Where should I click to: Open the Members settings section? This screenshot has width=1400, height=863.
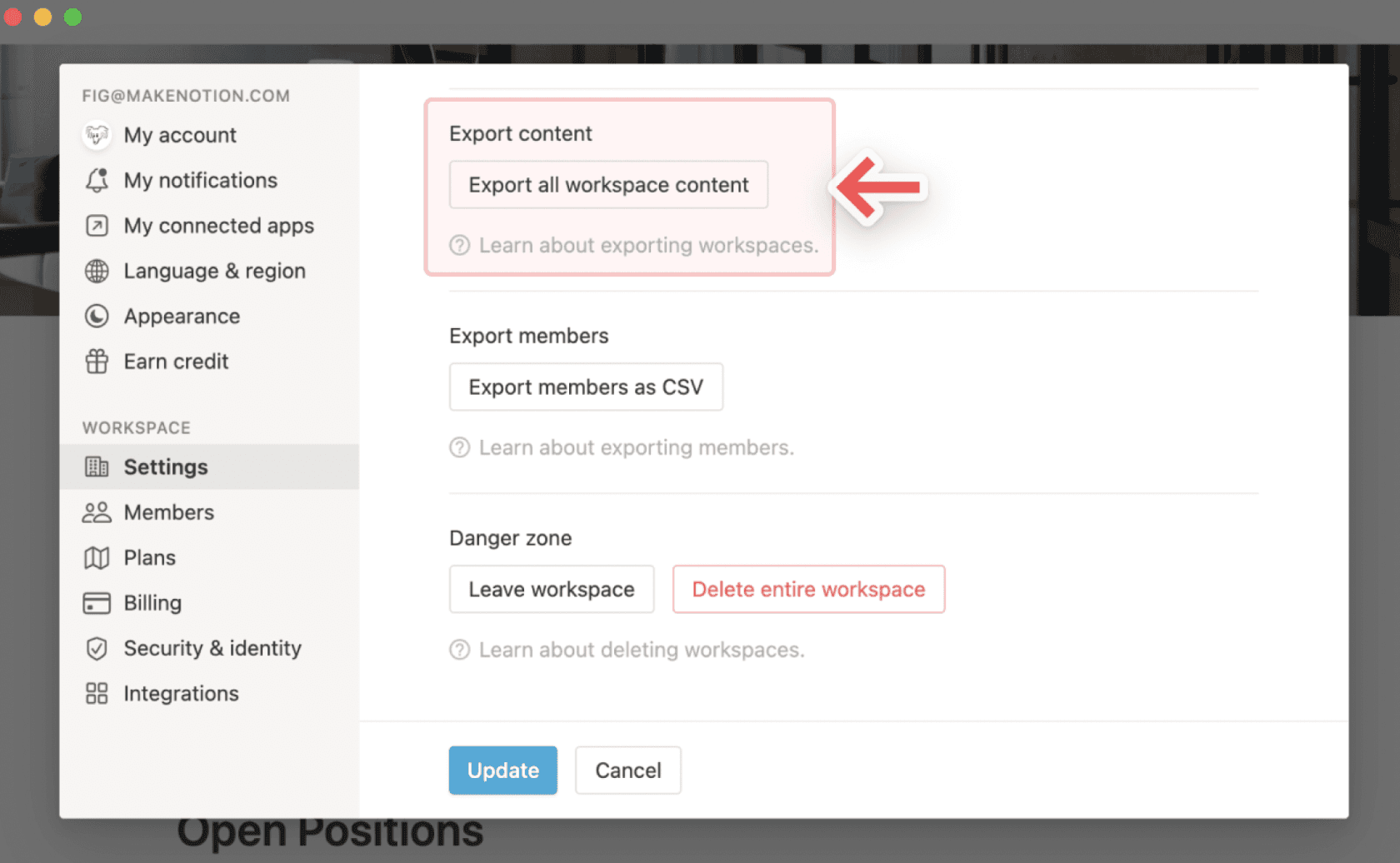tap(168, 512)
